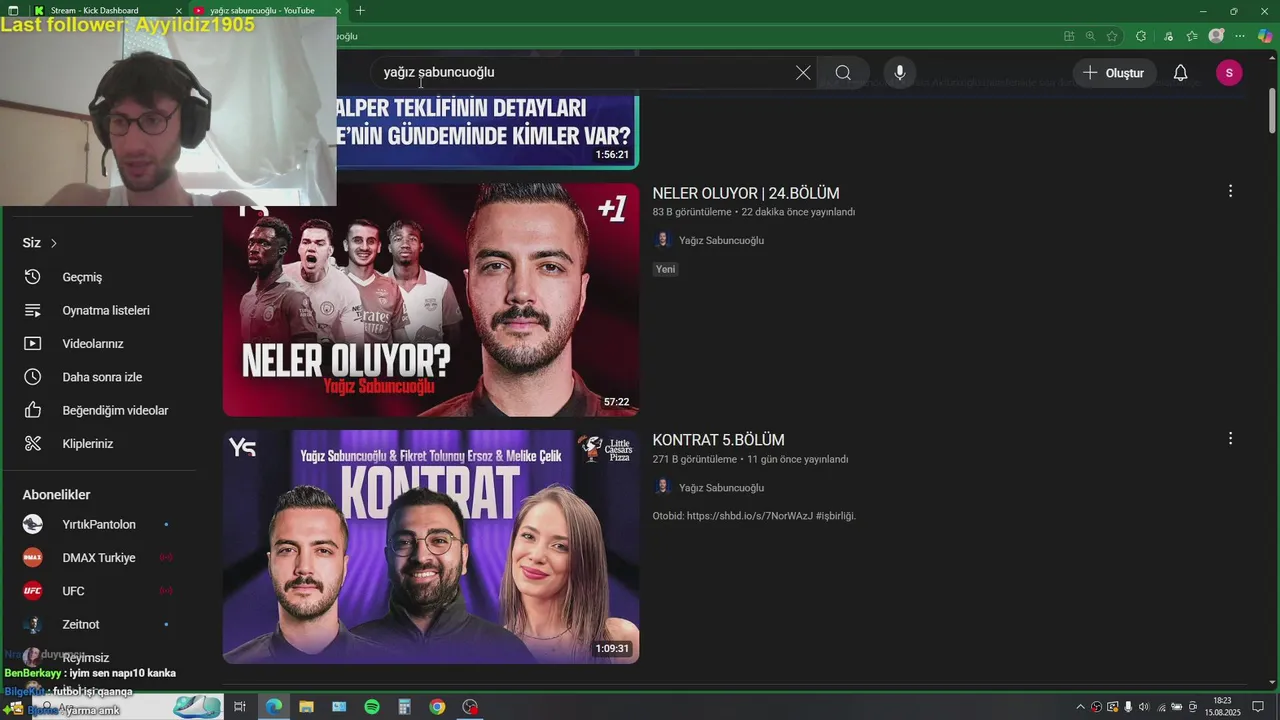Open Calculator from the taskbar
Image resolution: width=1280 pixels, height=720 pixels.
[x=404, y=707]
